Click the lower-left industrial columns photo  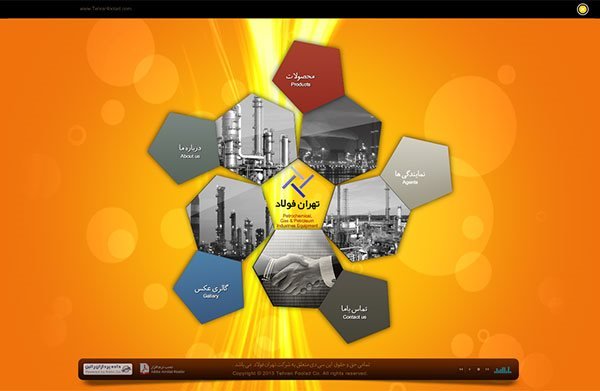(228, 218)
